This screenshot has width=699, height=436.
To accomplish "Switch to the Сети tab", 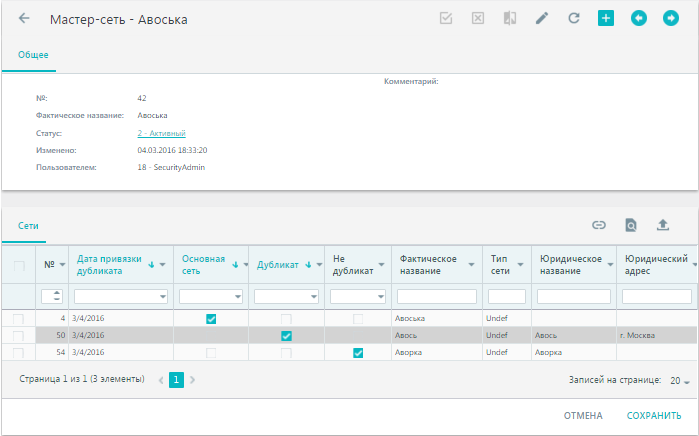I will pyautogui.click(x=28, y=226).
